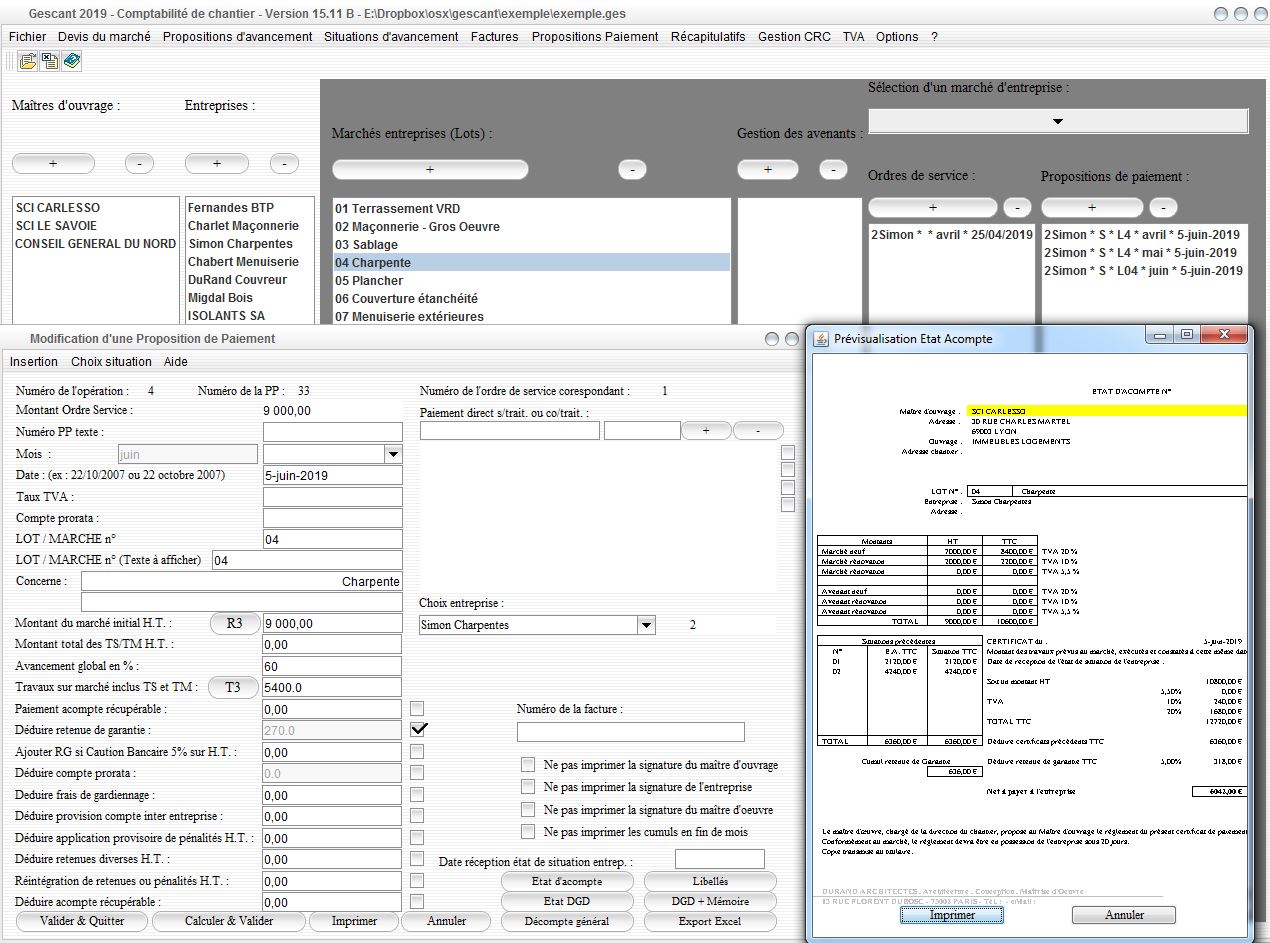Enable Ne pas imprimer signature du maître d'ouvrage

pyautogui.click(x=528, y=765)
